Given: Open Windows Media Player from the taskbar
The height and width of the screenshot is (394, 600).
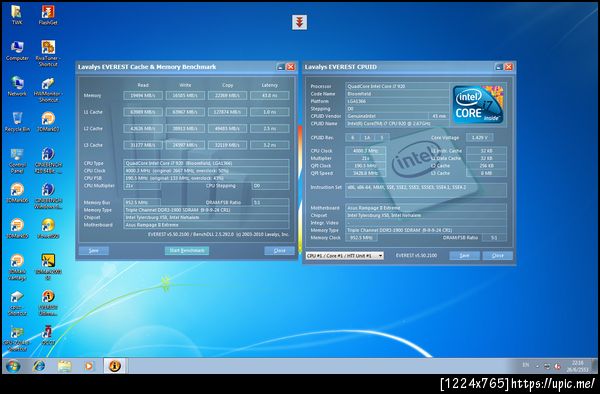Looking at the screenshot, I should [89, 366].
